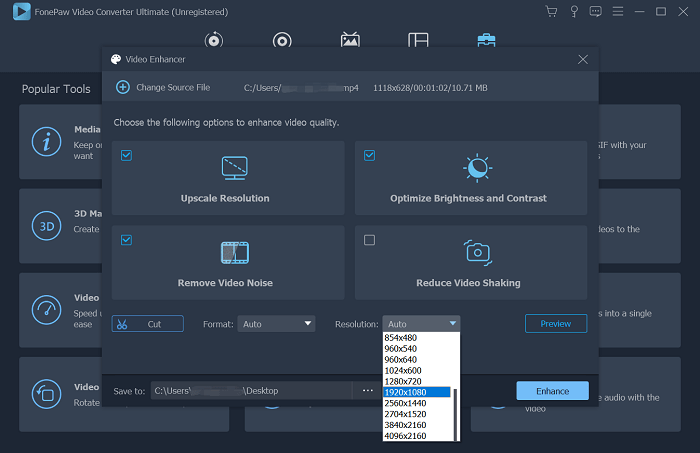
Task: Uncheck the Upscale Resolution checkbox
Action: click(126, 155)
